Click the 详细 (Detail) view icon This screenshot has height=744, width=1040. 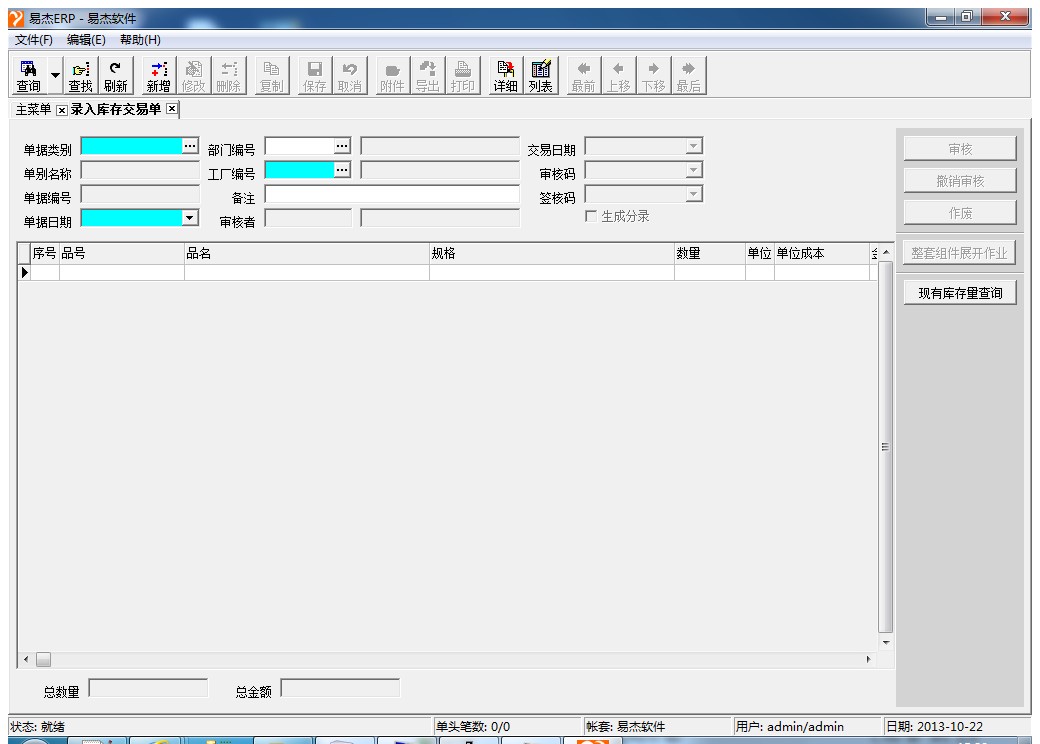(506, 75)
